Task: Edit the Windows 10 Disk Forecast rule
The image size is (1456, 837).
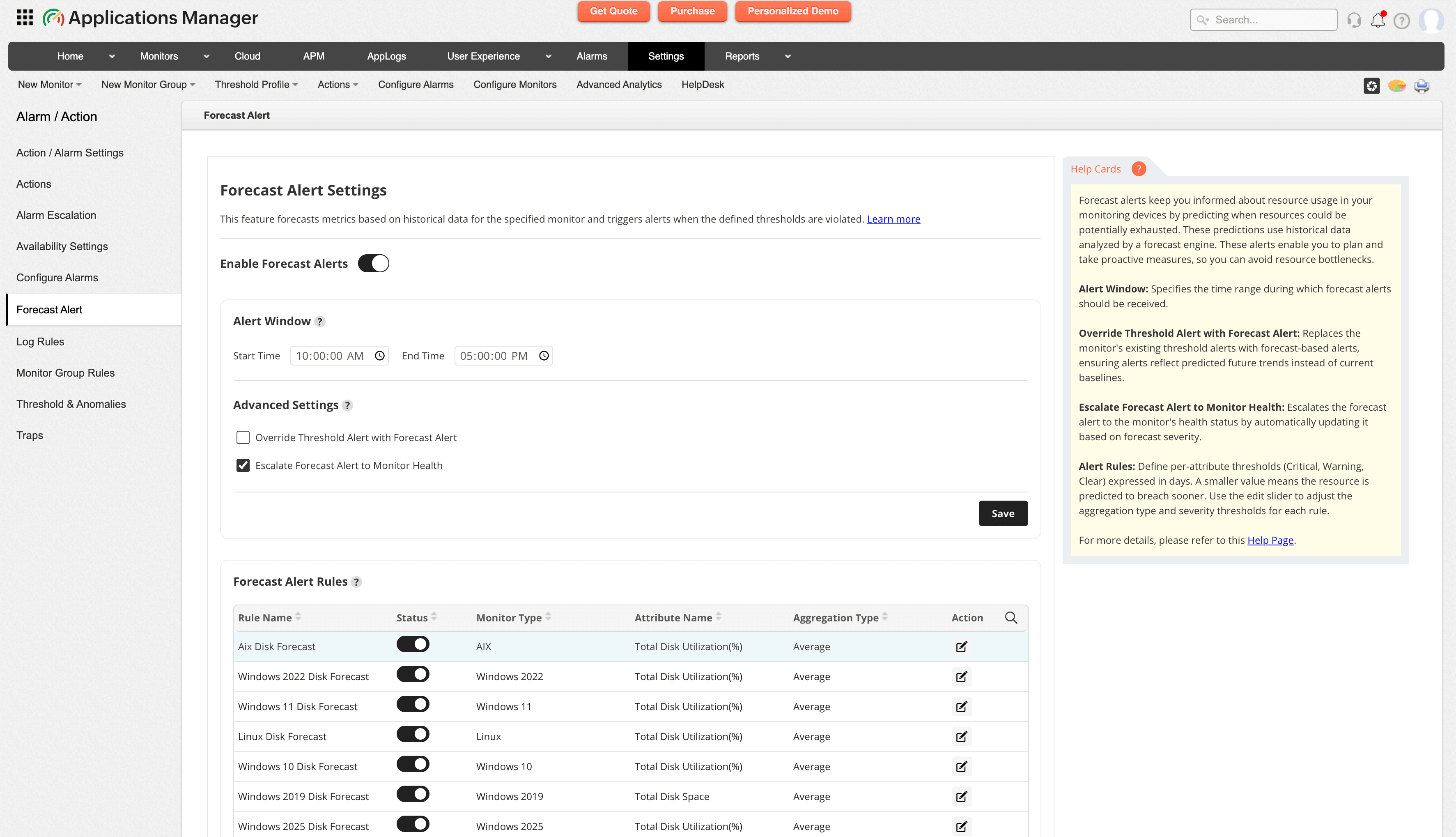Action: click(x=961, y=766)
